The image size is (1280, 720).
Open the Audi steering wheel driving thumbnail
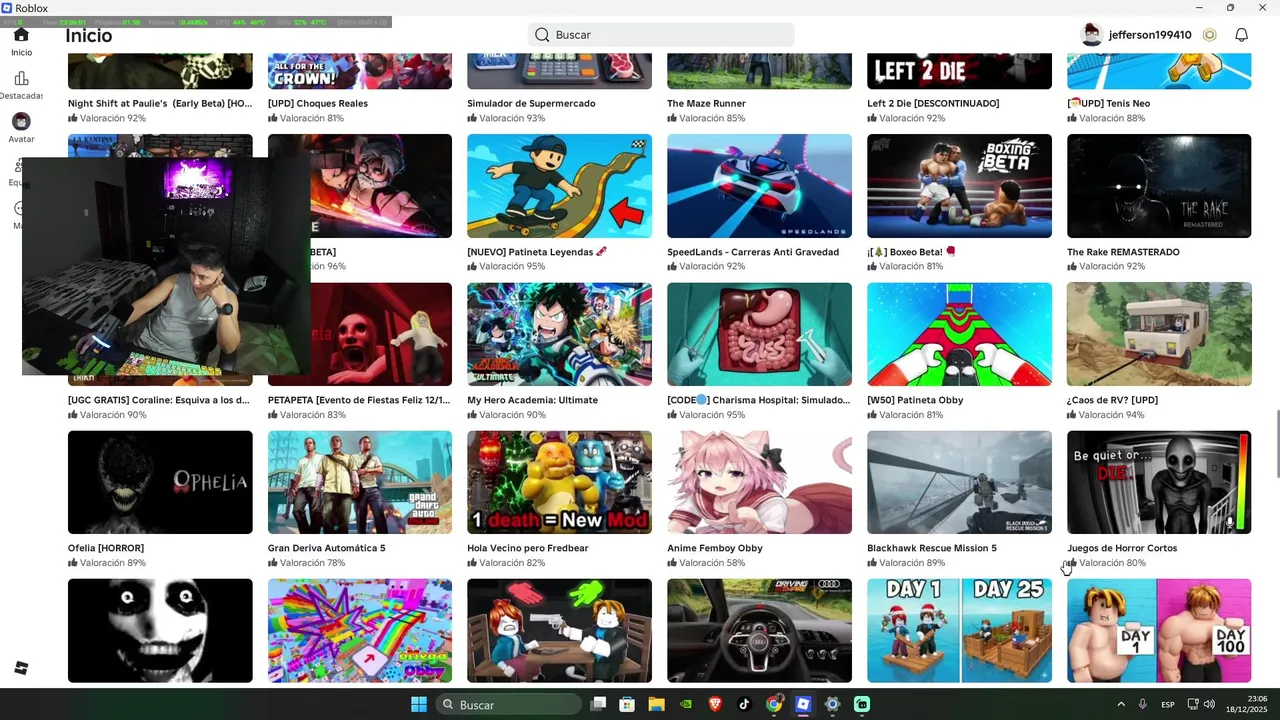(759, 630)
